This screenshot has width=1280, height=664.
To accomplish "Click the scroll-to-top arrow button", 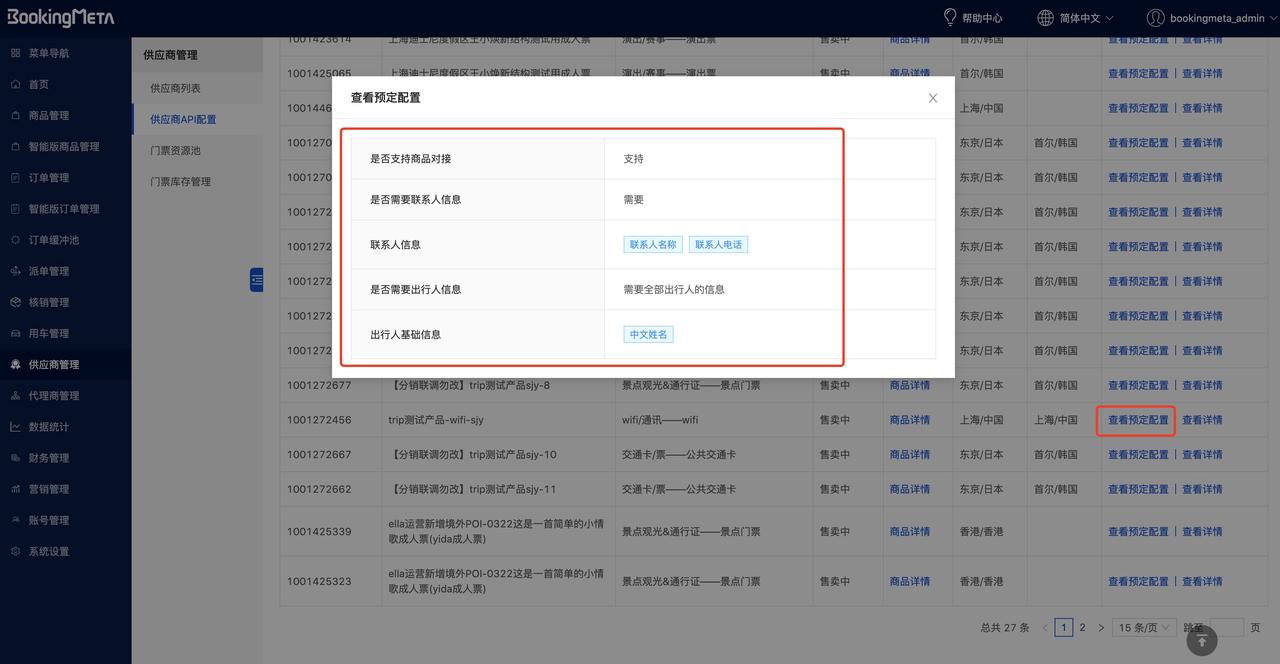I will (x=1201, y=641).
